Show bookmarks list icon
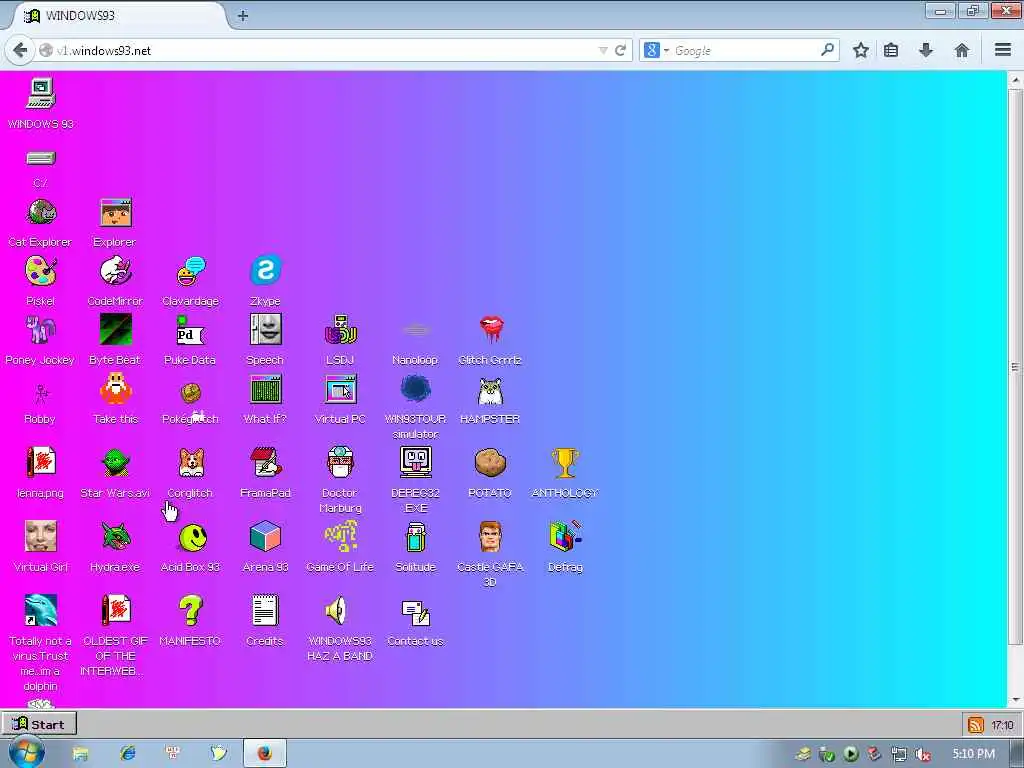1024x768 pixels. point(891,50)
